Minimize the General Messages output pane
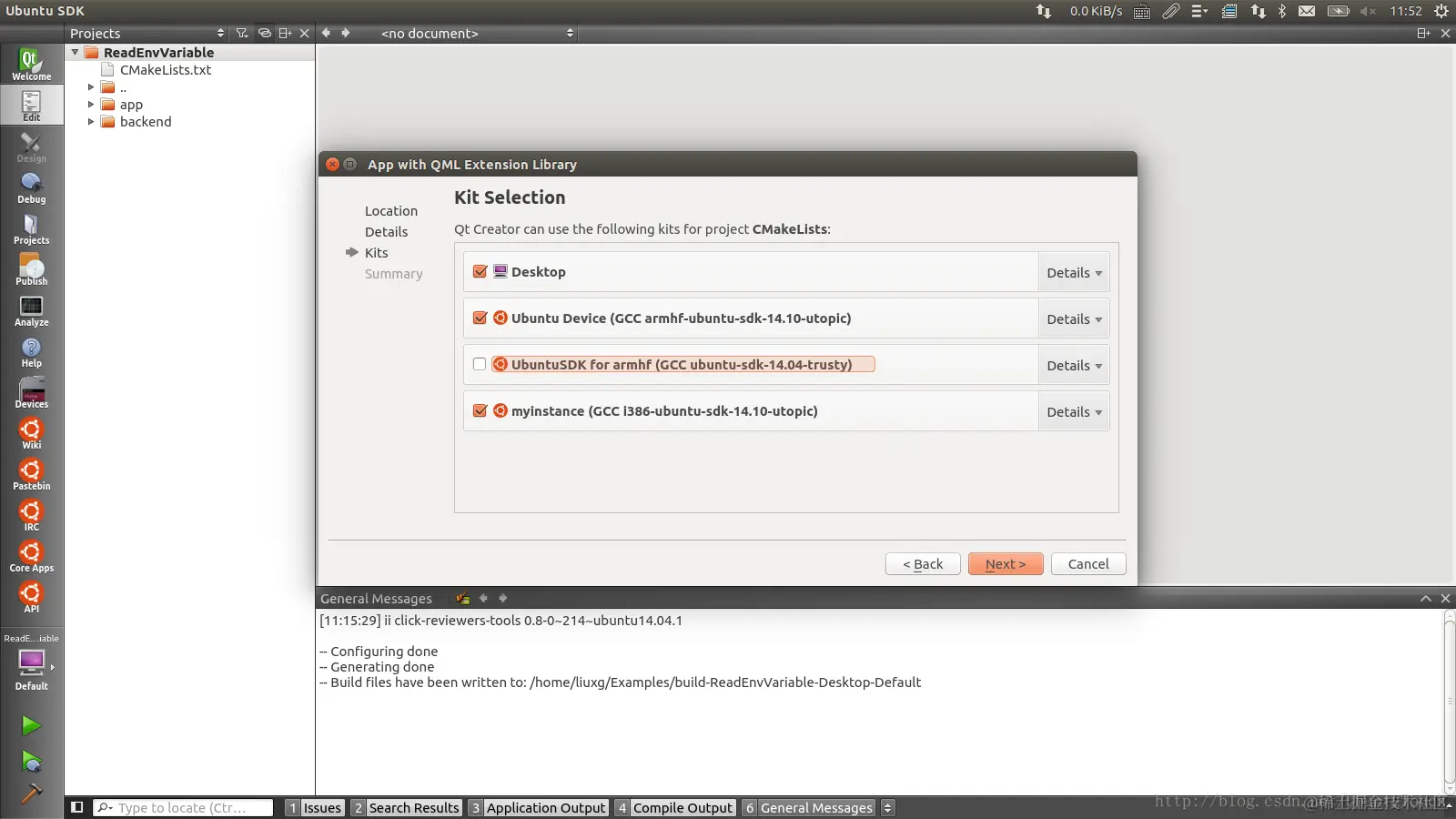Viewport: 1456px width, 819px height. click(1426, 599)
